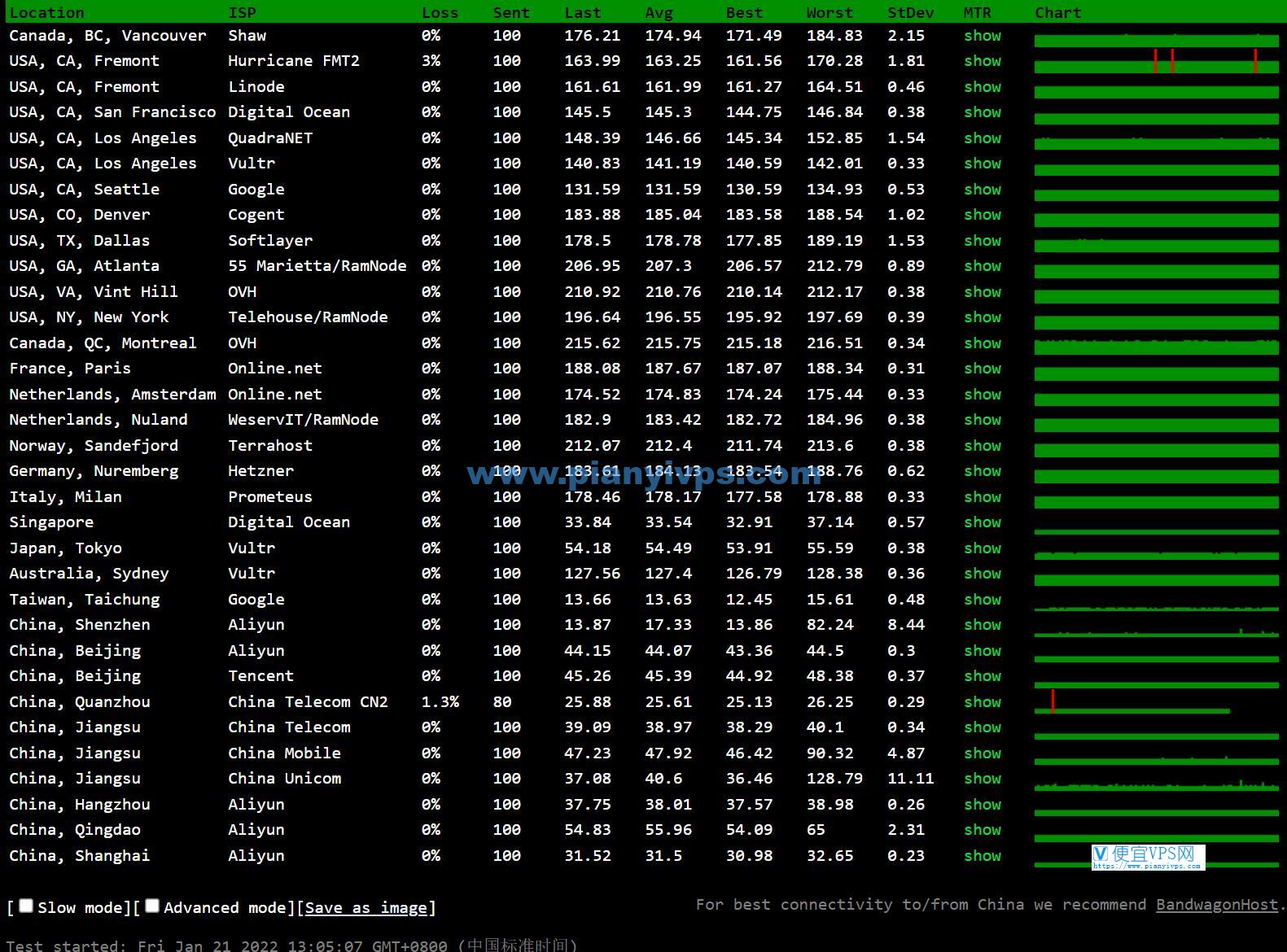This screenshot has height=952, width=1287.
Task: Show MTR for Paris Online.net row
Action: pyautogui.click(x=983, y=369)
